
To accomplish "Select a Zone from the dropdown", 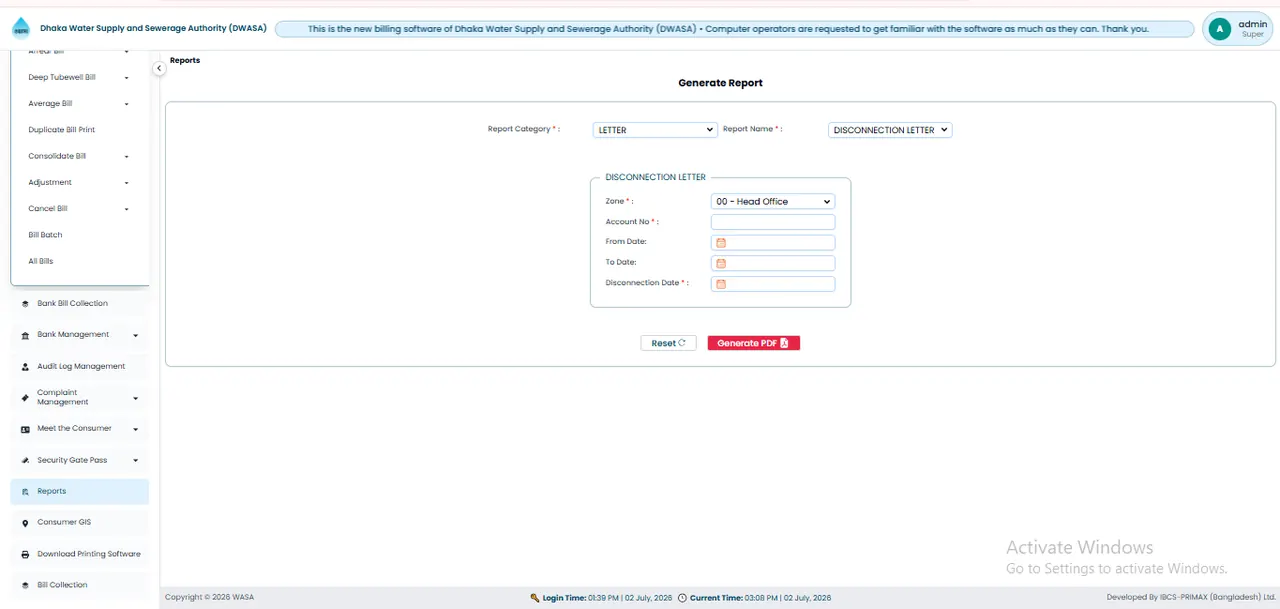I will click(773, 201).
